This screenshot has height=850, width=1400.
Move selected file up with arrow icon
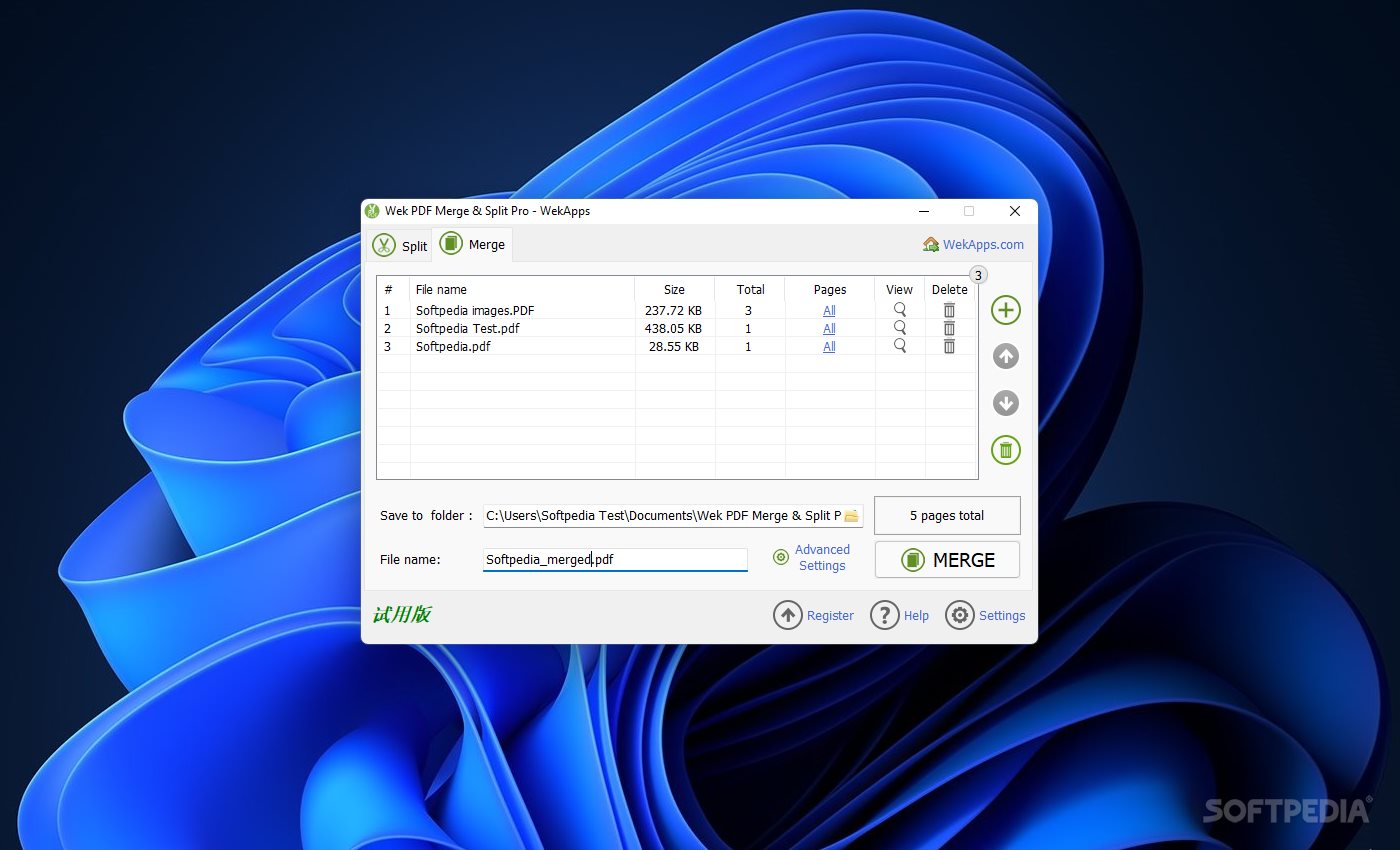coord(1006,356)
